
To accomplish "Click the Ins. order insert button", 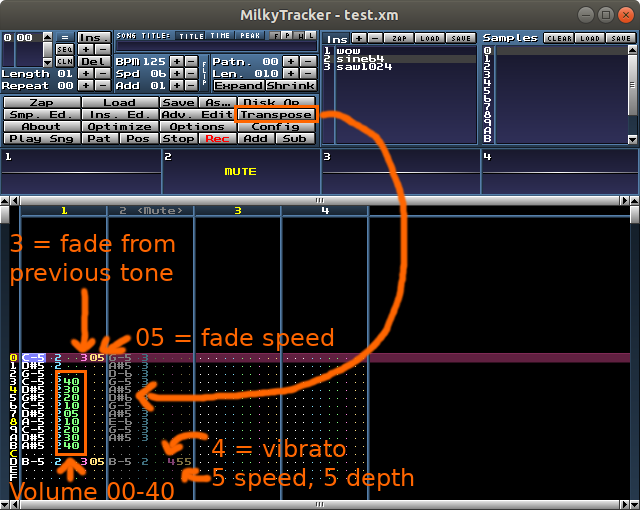I will [94, 38].
